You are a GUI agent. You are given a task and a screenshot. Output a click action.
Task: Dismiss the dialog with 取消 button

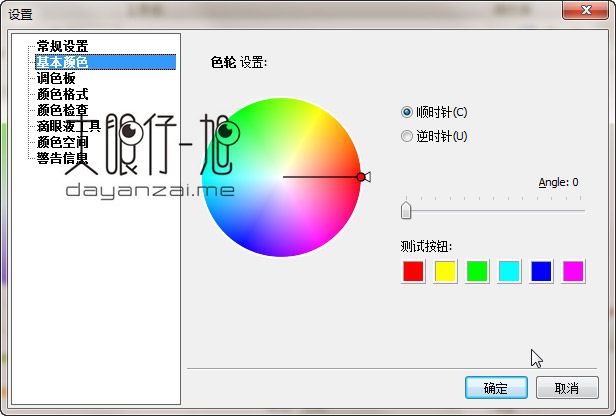[567, 388]
